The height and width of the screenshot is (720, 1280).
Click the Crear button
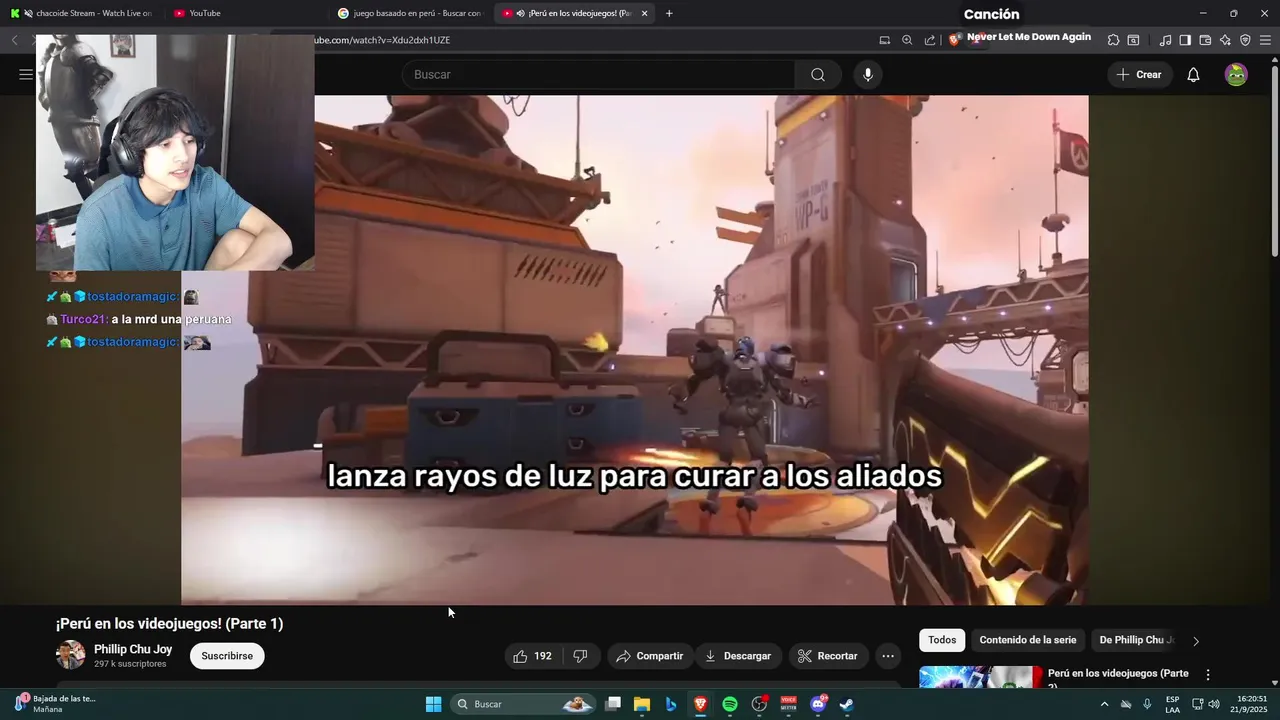click(x=1139, y=75)
